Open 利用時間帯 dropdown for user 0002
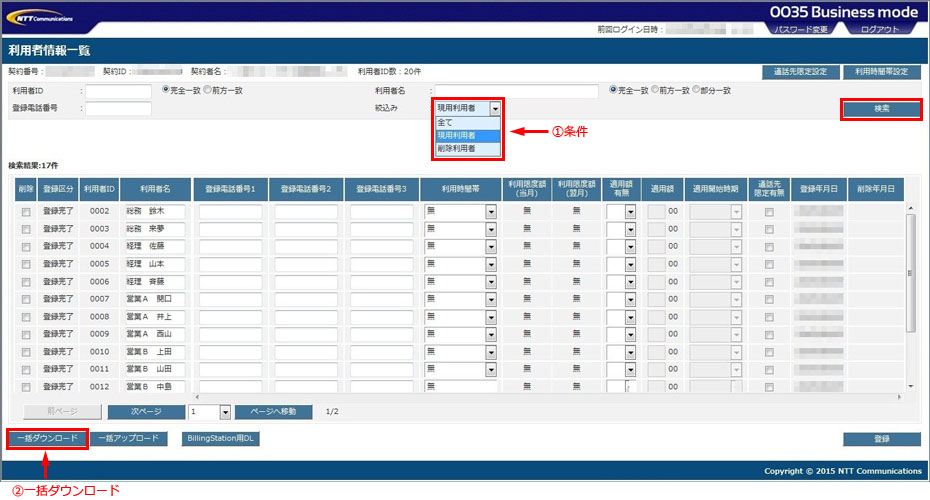 tap(490, 212)
